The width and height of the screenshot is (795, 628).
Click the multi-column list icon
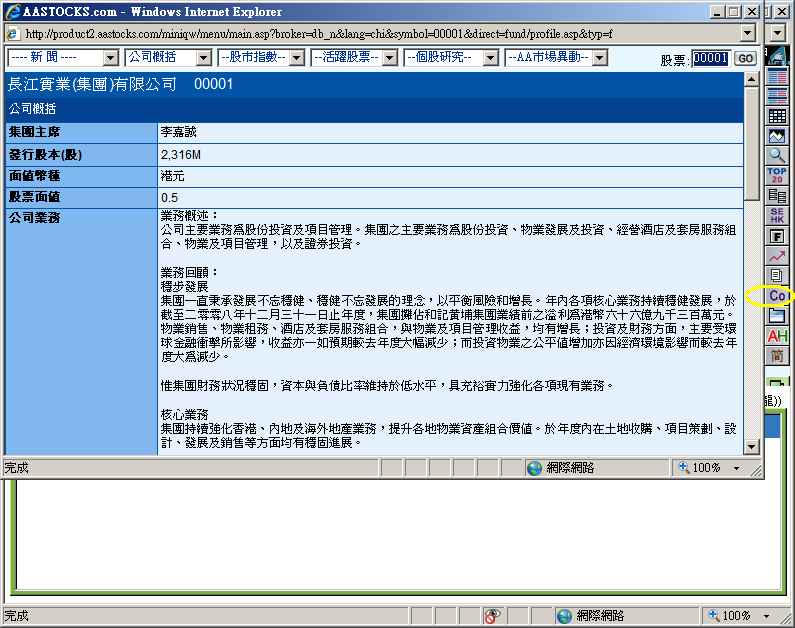pos(777,196)
